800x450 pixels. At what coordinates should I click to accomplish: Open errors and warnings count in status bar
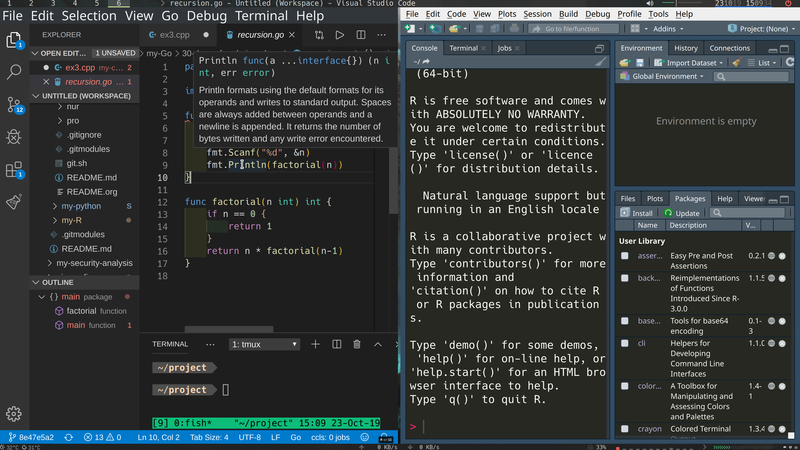point(102,437)
